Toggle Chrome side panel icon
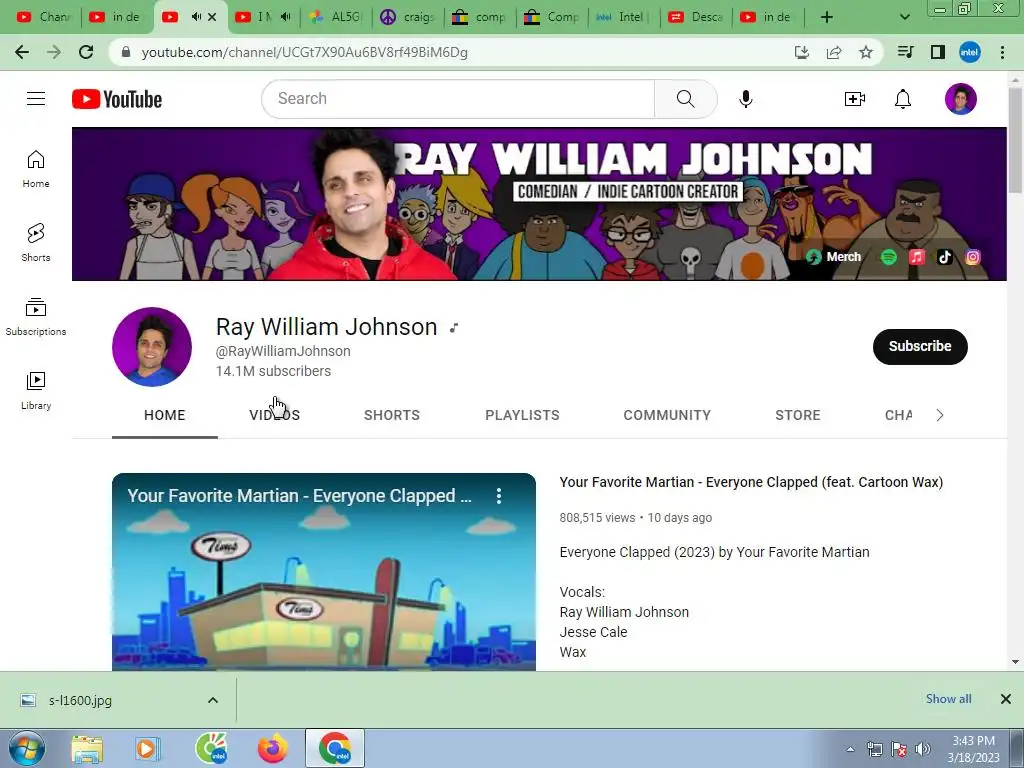This screenshot has height=768, width=1024. (x=938, y=52)
